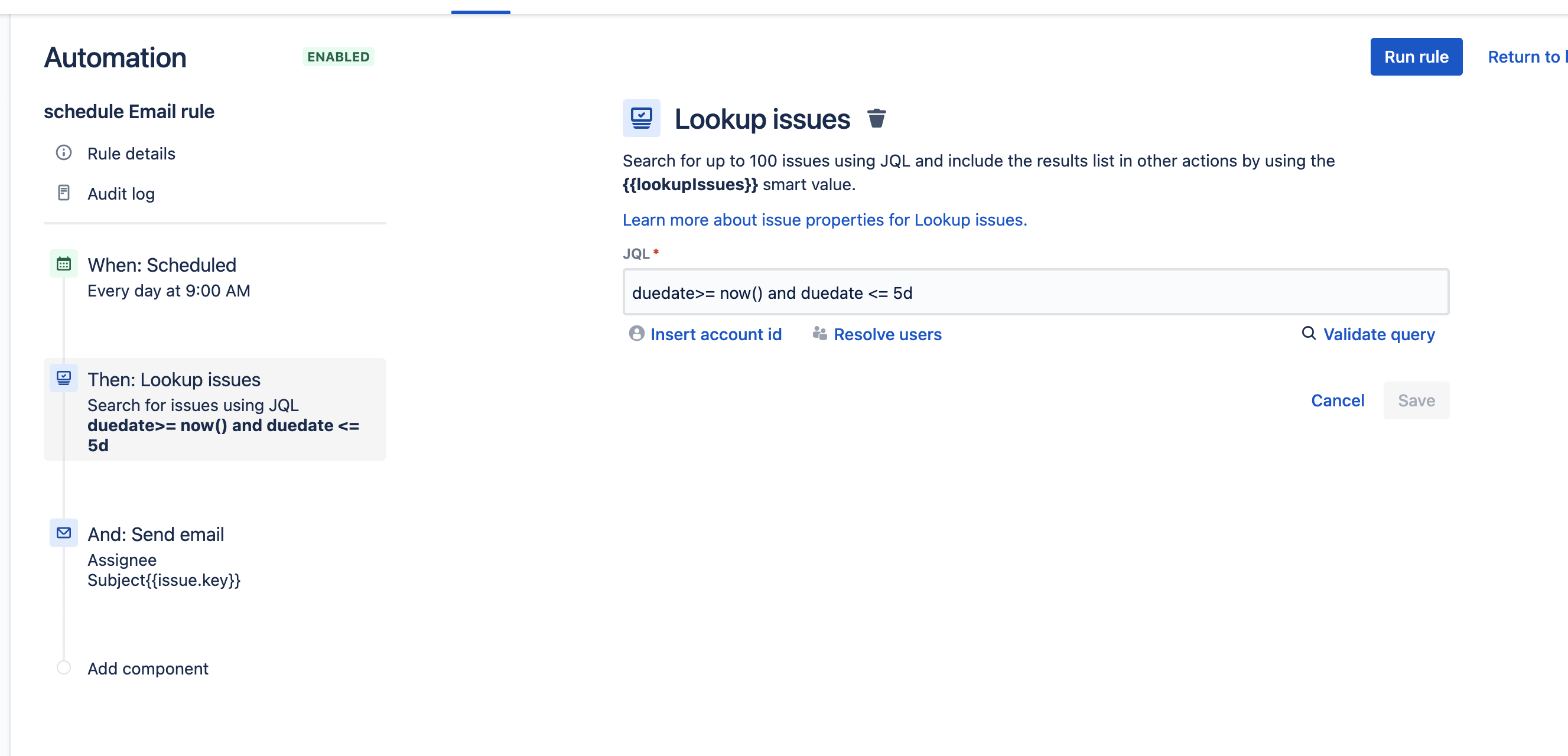Open Audit log section
1568x756 pixels.
click(120, 194)
